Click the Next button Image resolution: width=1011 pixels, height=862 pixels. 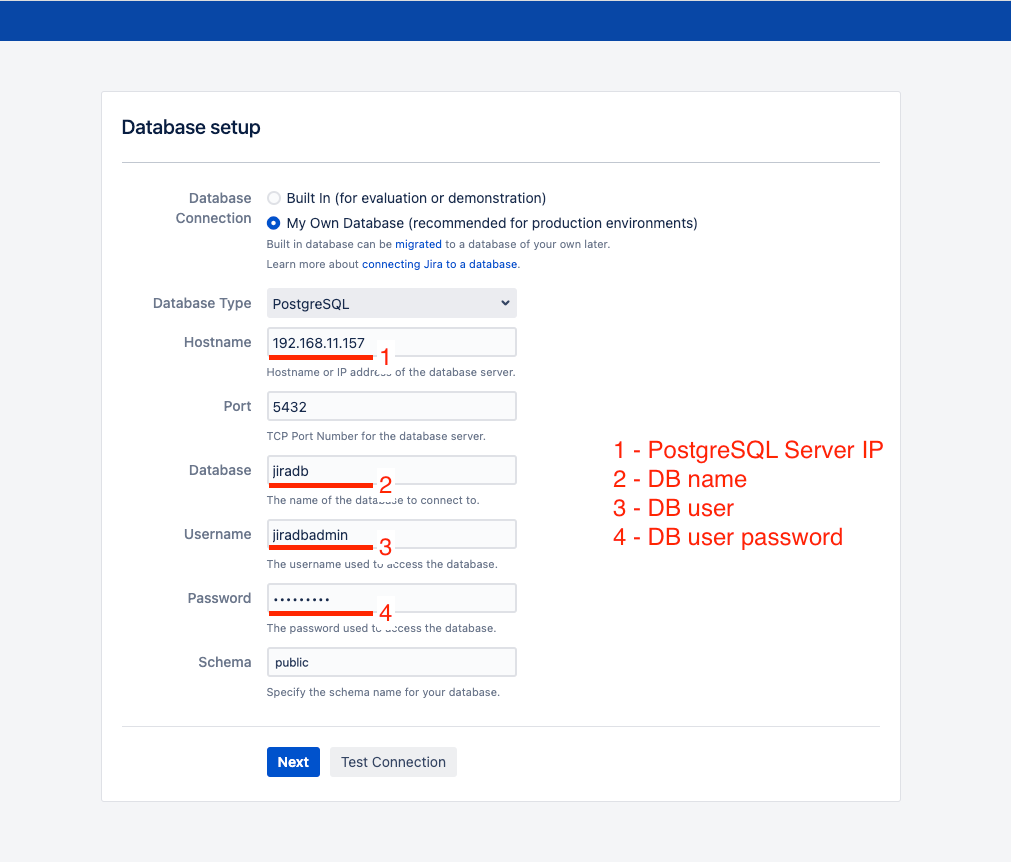(x=293, y=762)
